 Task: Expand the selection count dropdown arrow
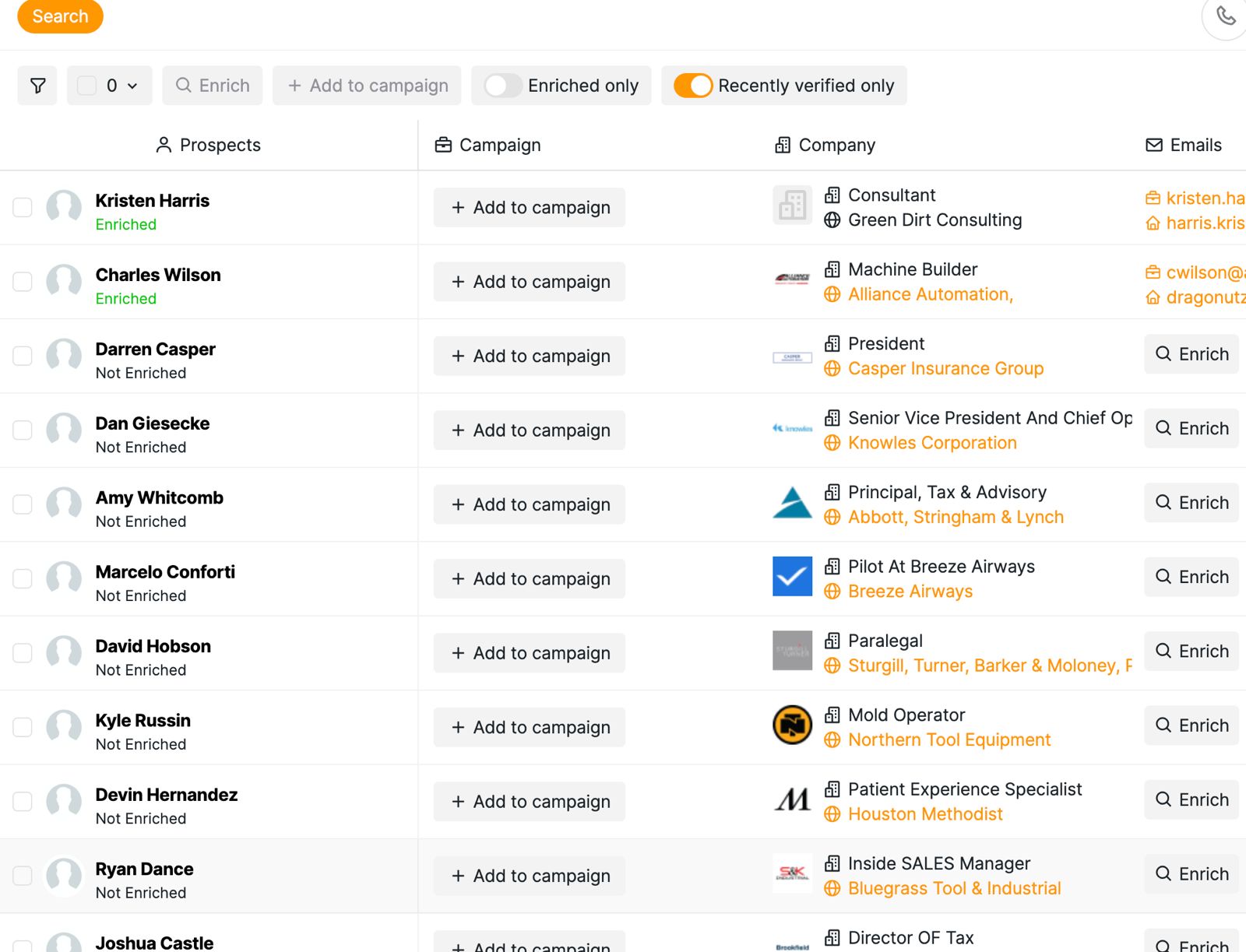click(x=132, y=86)
